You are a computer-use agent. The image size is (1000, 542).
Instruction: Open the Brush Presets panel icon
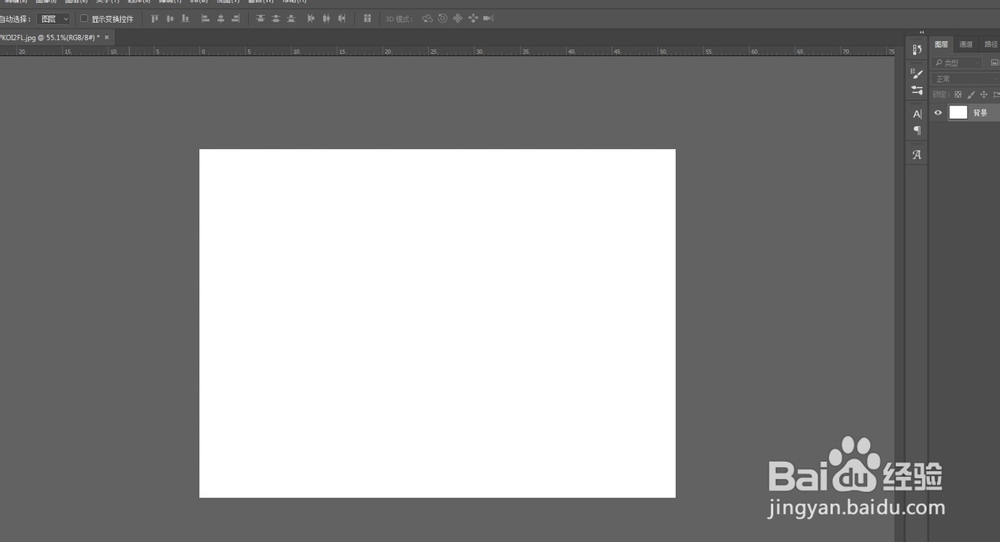916,91
